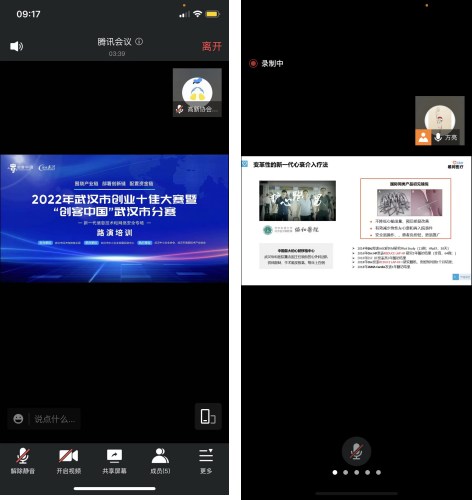This screenshot has width=472, height=500.
Task: Toggle the speaker audio icon
Action: point(16,46)
